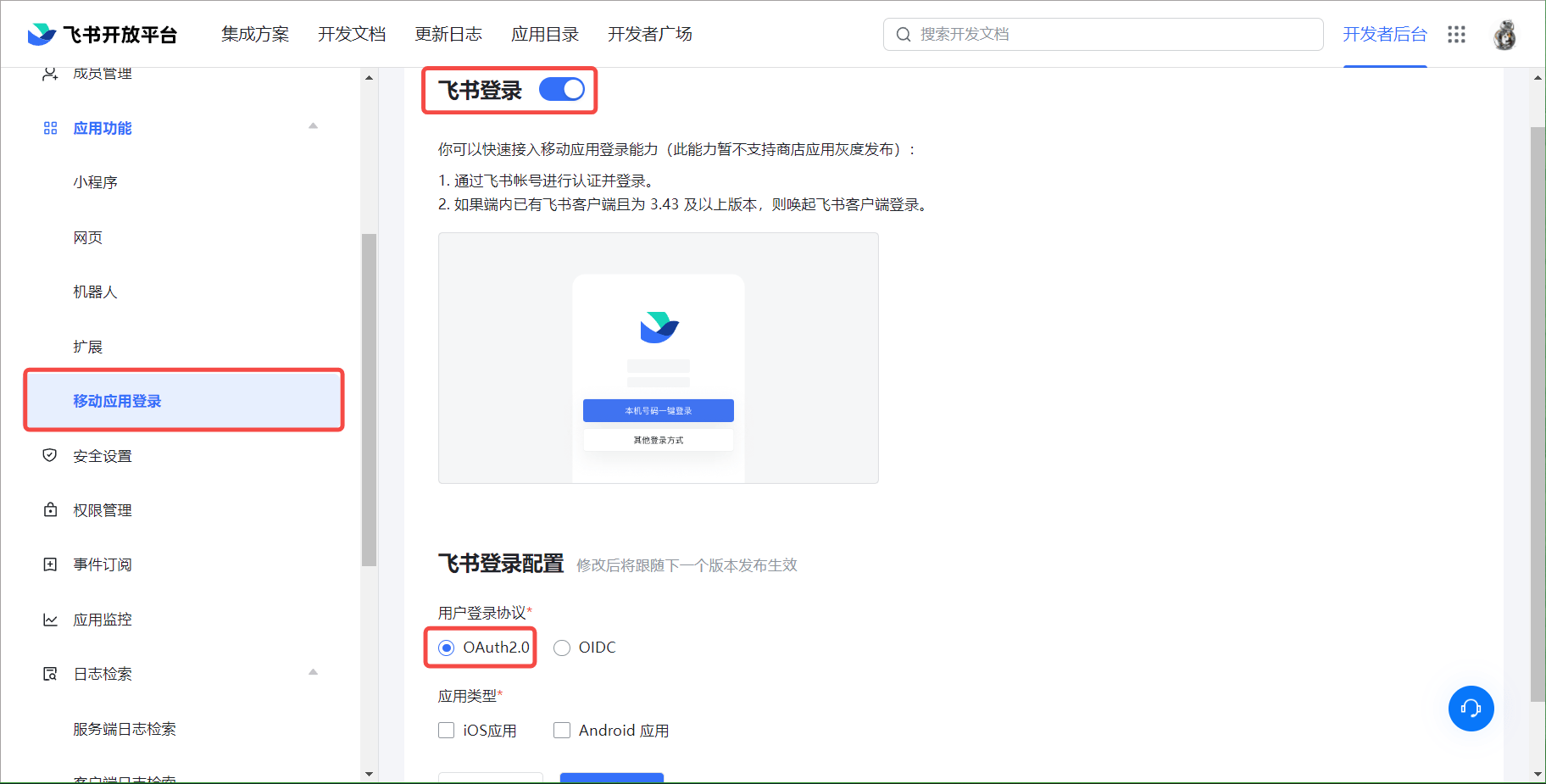The image size is (1546, 784).
Task: Open 应用目录 in top navigation
Action: 545,34
